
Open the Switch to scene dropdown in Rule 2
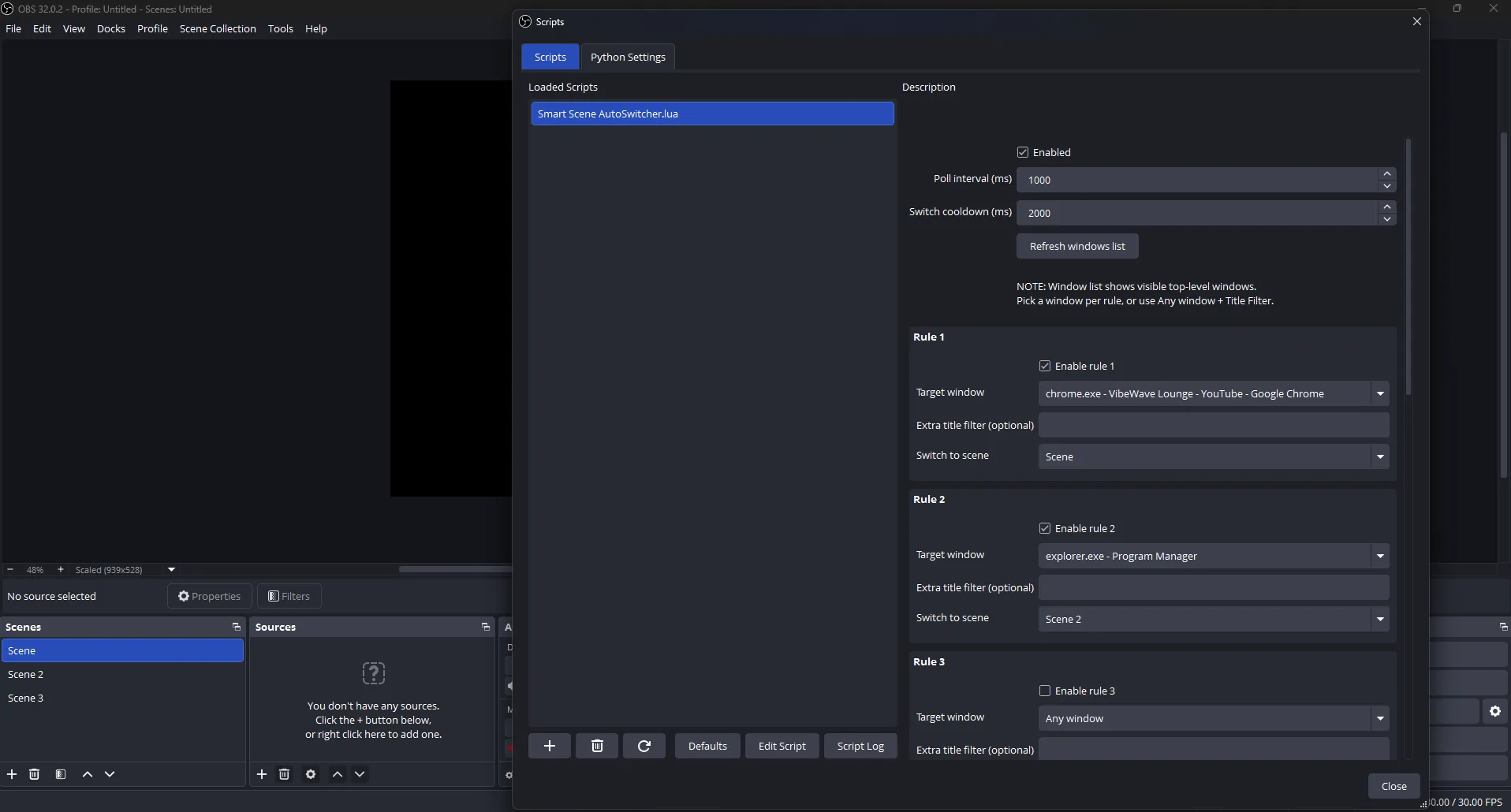click(x=1380, y=619)
